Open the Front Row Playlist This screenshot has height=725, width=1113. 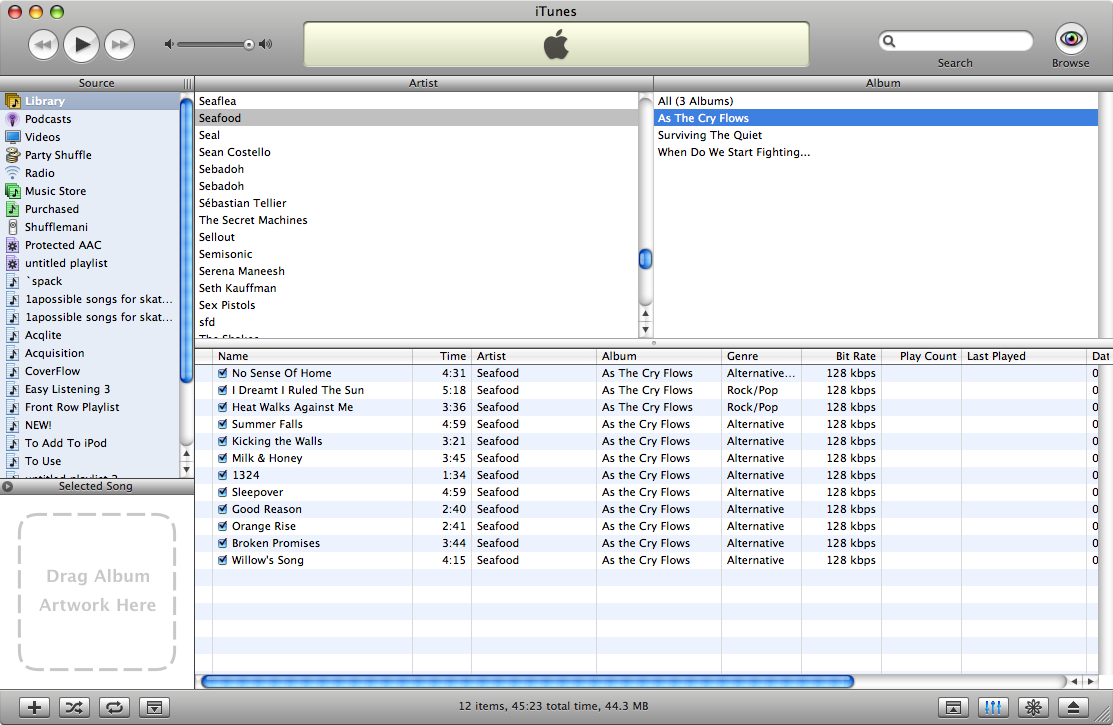(x=90, y=407)
